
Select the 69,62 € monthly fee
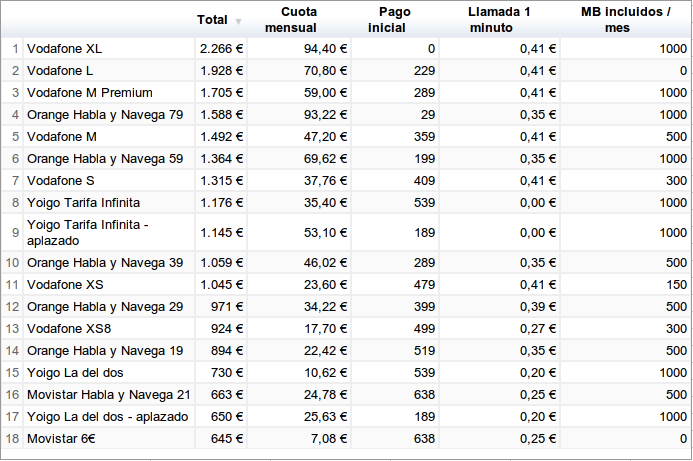tap(325, 159)
